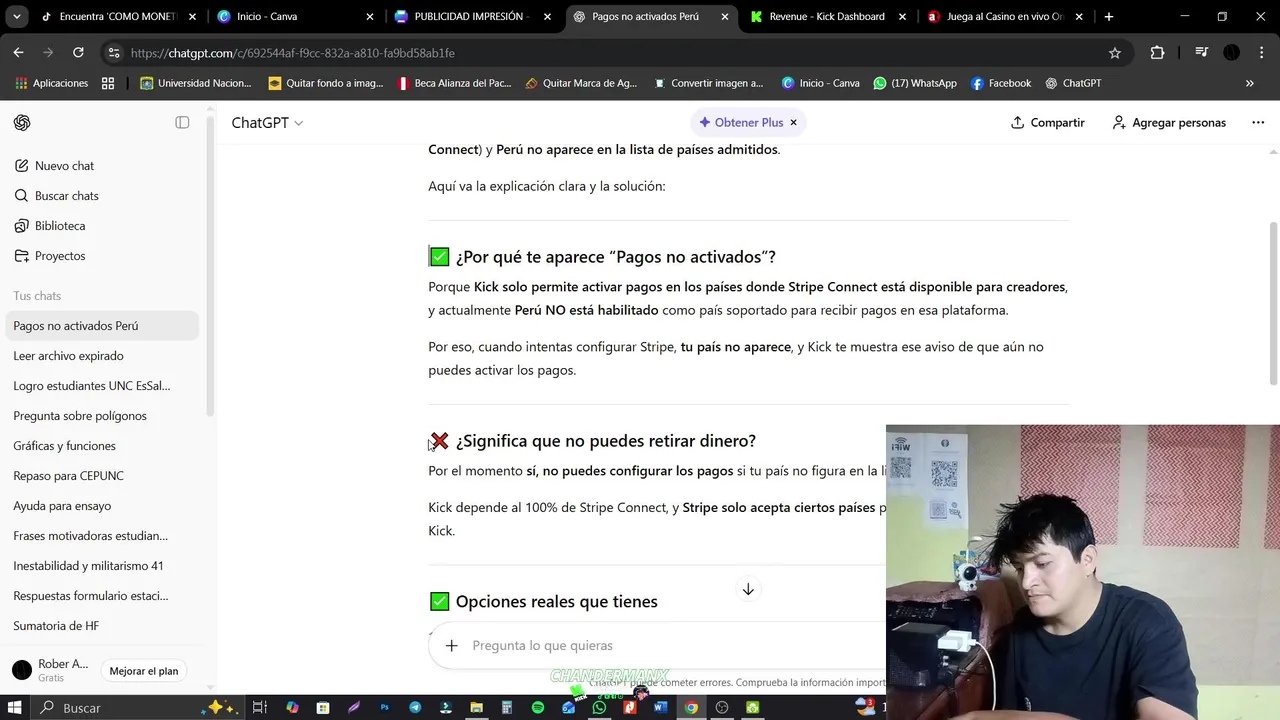Select the 'Pagos no activados Perú' chat
This screenshot has width=1280, height=720.
tap(102, 326)
